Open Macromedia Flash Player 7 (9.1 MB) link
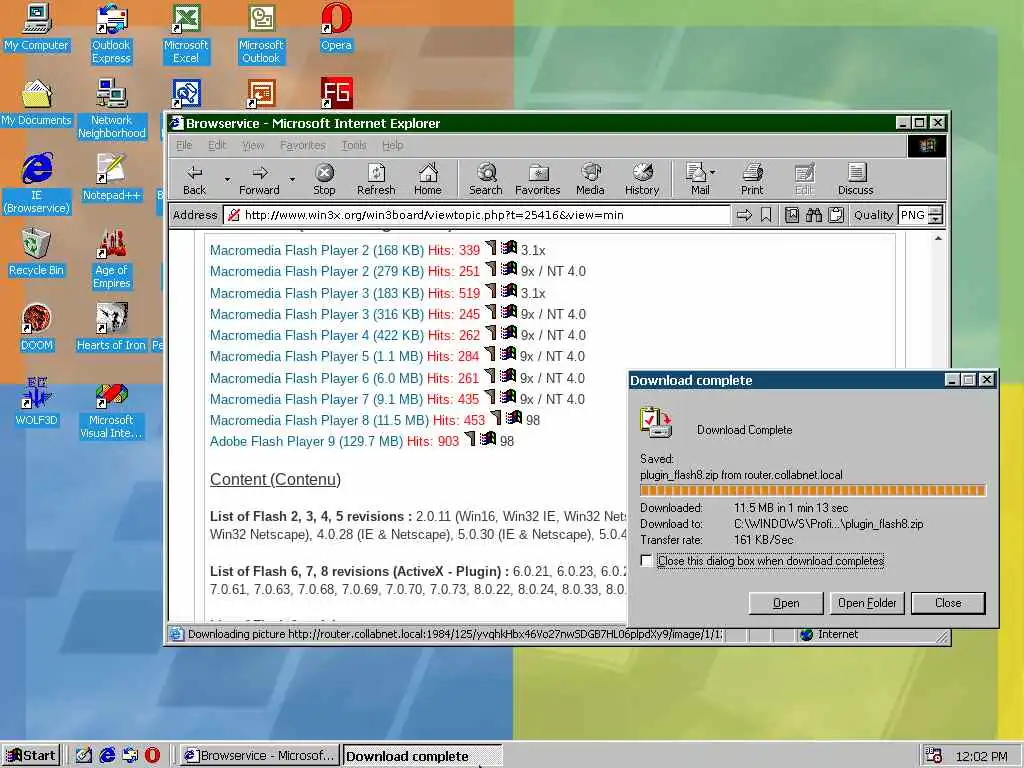The image size is (1024, 768). pyautogui.click(x=316, y=399)
